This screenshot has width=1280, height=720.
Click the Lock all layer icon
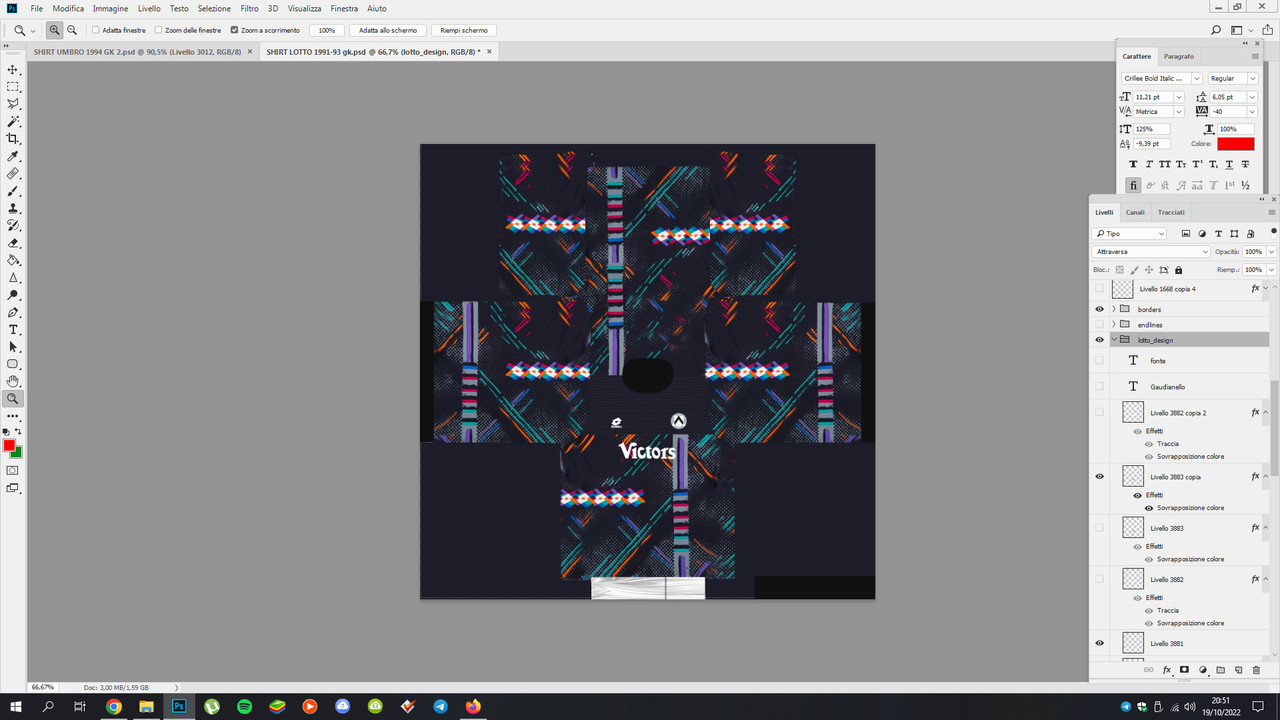(1178, 270)
